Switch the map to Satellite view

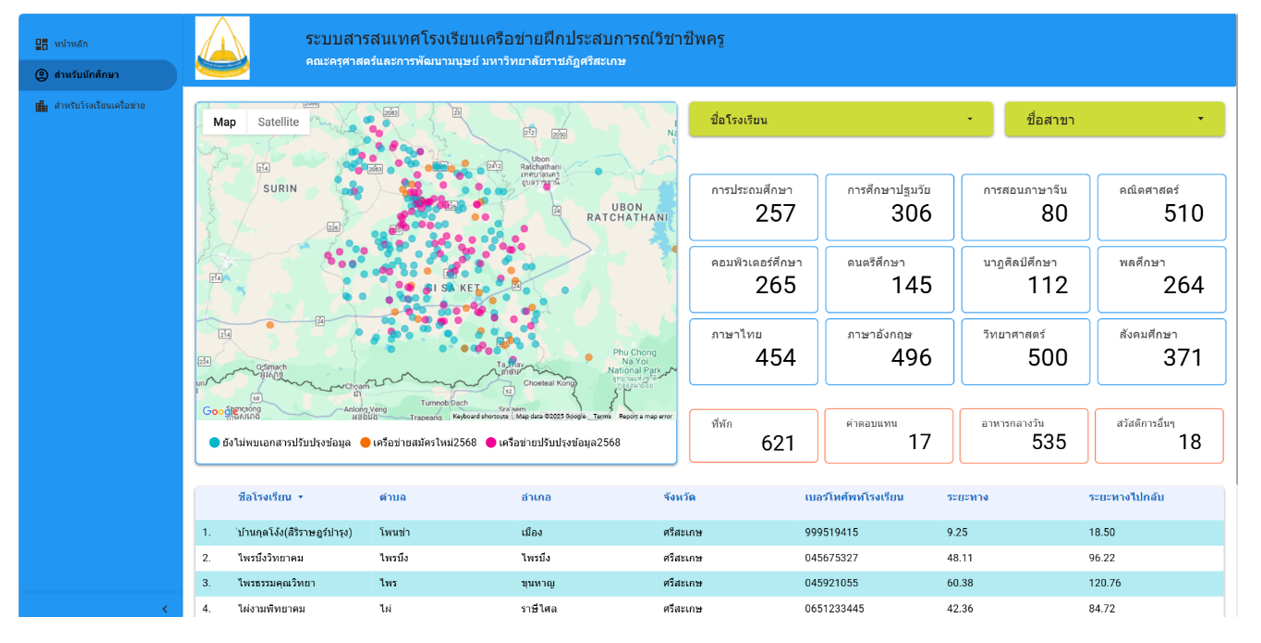click(x=278, y=122)
